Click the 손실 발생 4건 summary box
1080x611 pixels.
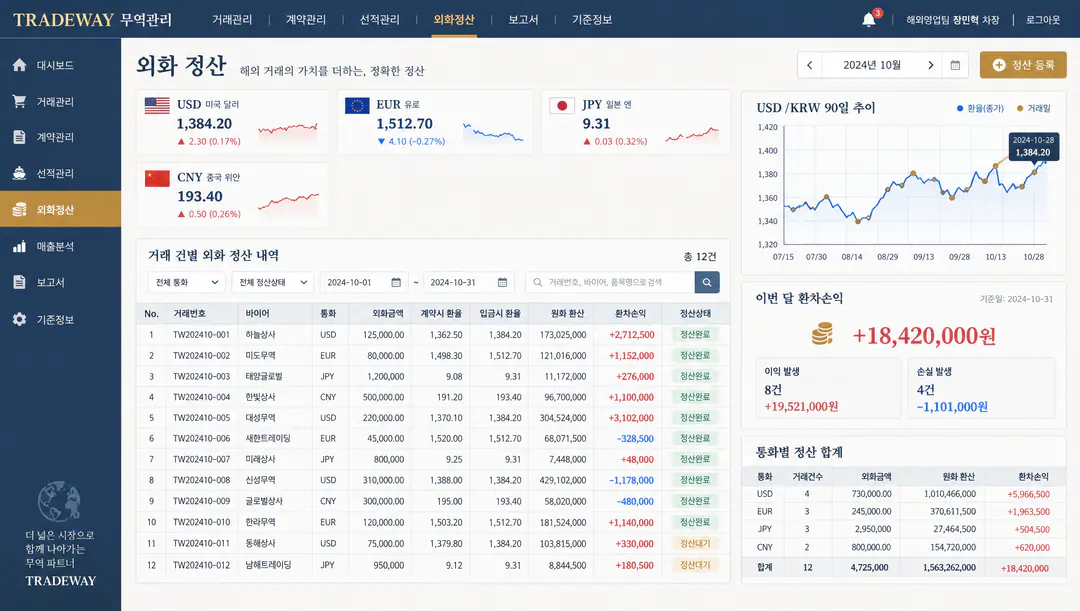coord(982,388)
